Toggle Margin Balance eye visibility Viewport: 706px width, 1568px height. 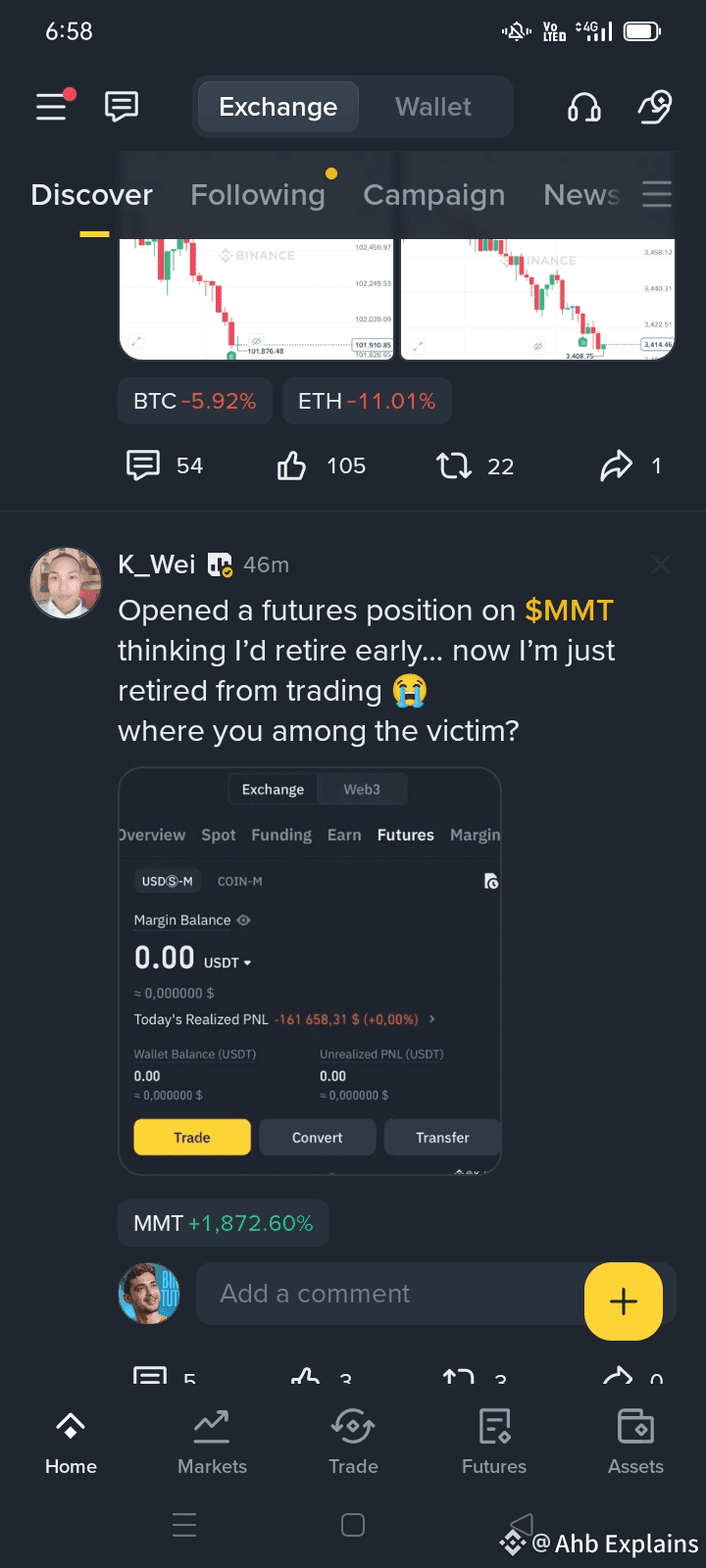point(244,920)
